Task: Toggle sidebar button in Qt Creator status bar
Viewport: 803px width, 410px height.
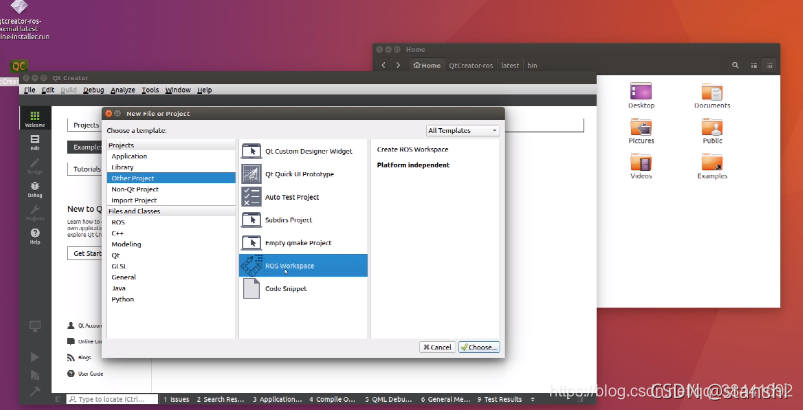Action: [58, 399]
